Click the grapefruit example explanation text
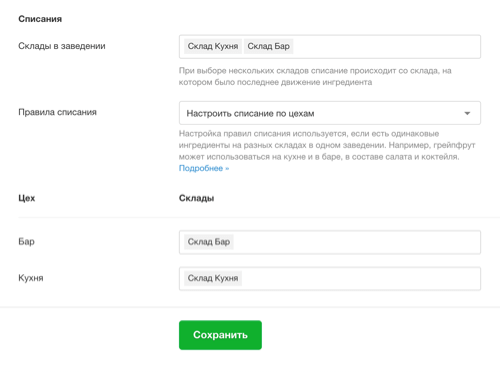Image resolution: width=500 pixels, height=372 pixels. 327,145
